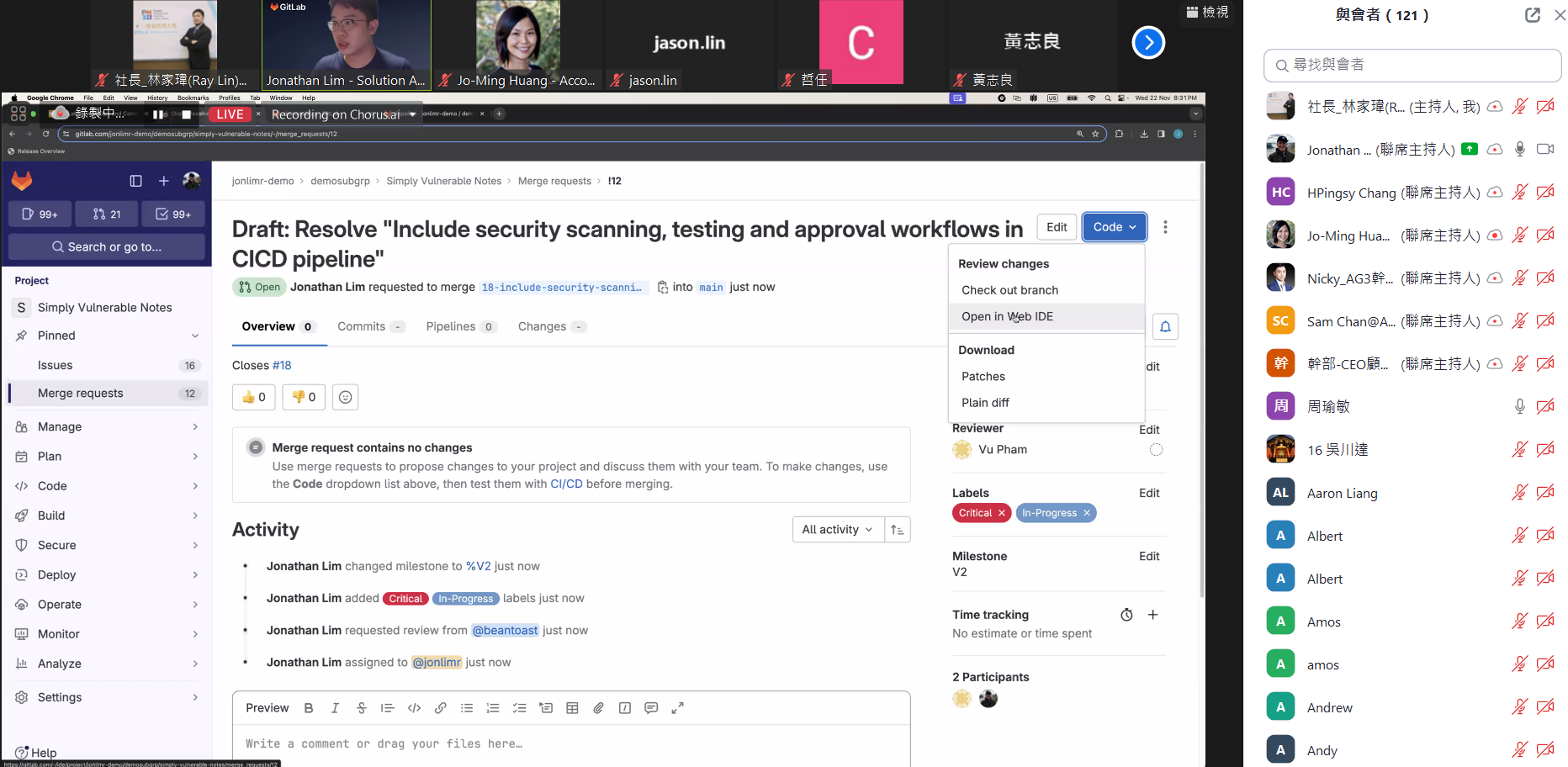Click the insert table icon in editor
Viewport: 1568px width, 767px height.
(x=572, y=708)
